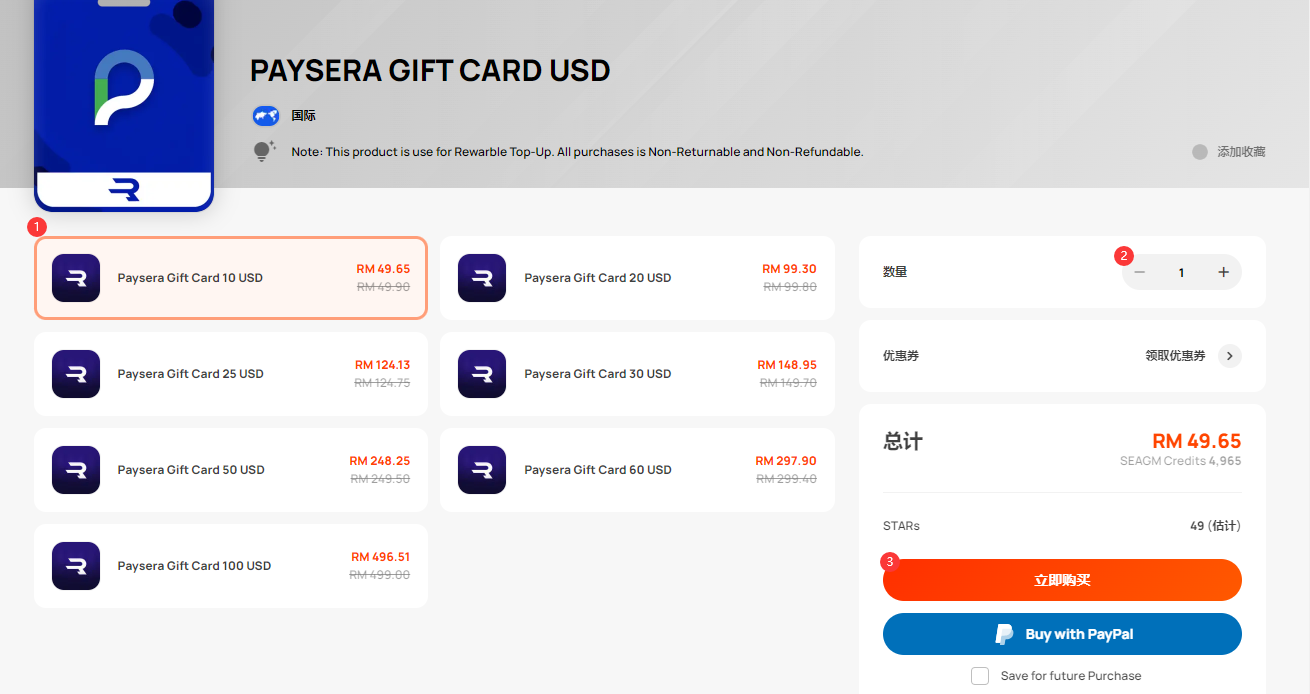Click the lightbulb note icon

pos(264,152)
